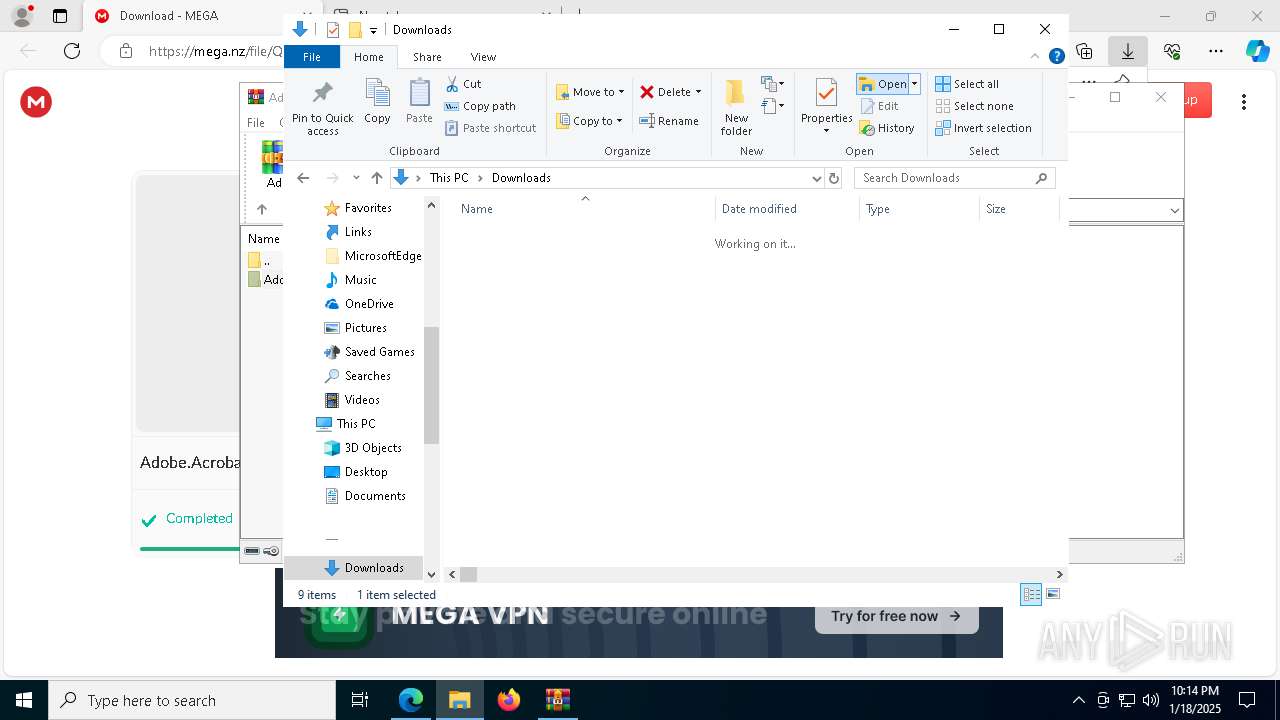This screenshot has width=1280, height=720.
Task: Open Edge downloads toolbar icon
Action: (1128, 51)
